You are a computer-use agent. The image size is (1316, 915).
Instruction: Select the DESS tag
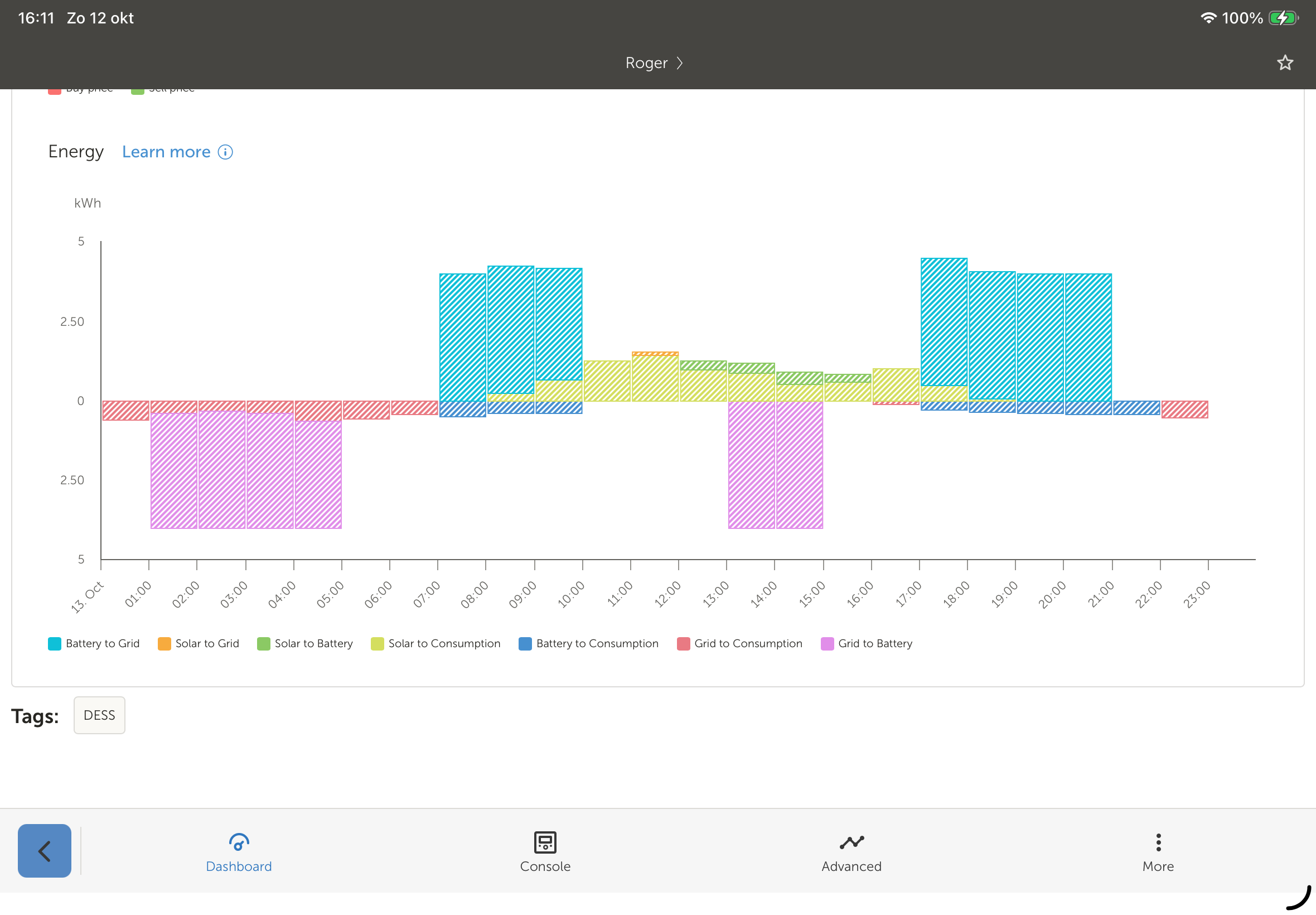pyautogui.click(x=99, y=715)
